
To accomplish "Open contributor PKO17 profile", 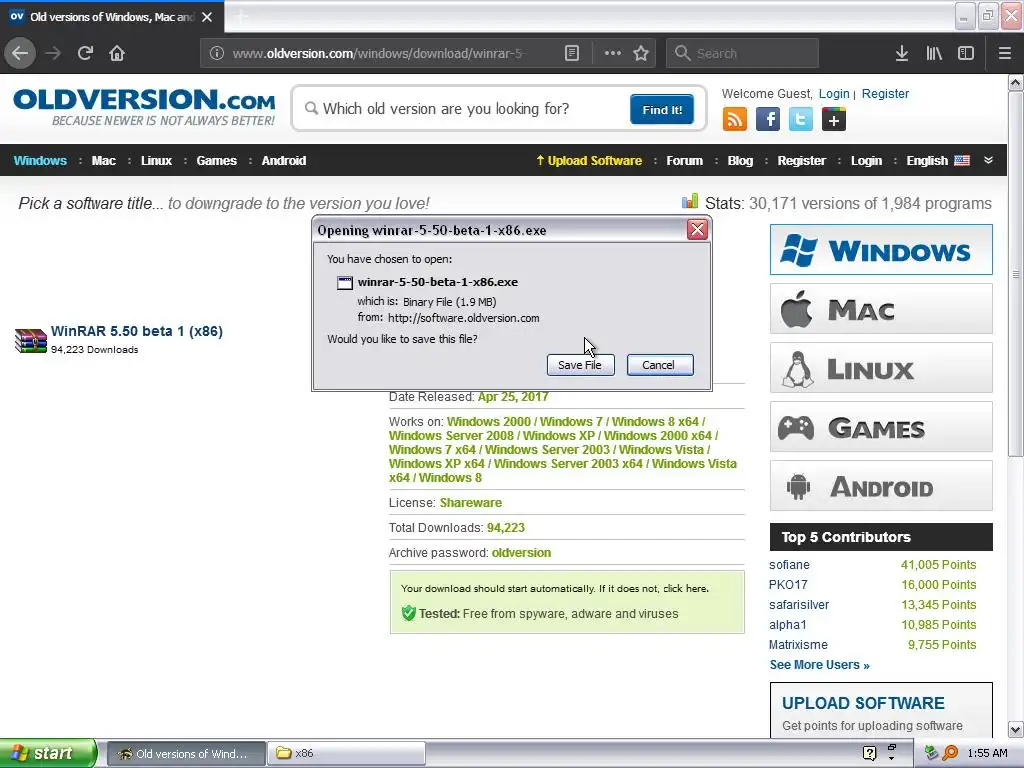I will pos(788,584).
